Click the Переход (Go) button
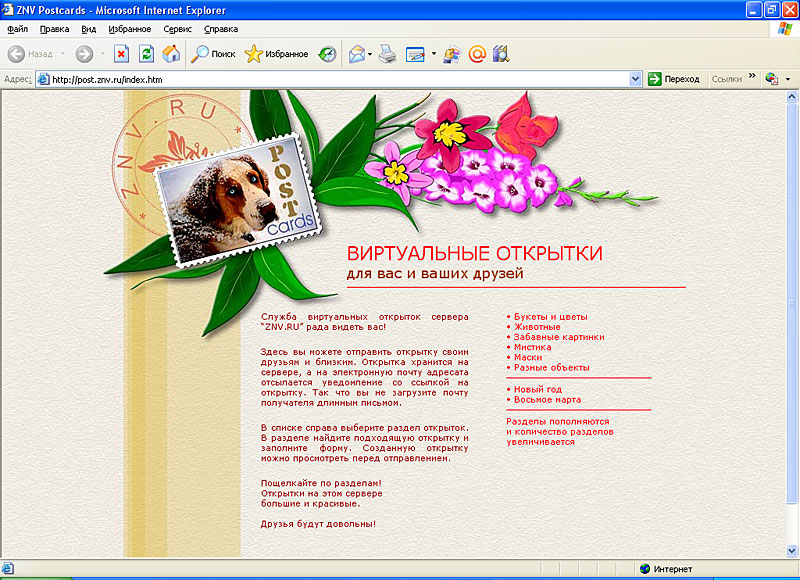Viewport: 800px width, 580px height. point(674,79)
